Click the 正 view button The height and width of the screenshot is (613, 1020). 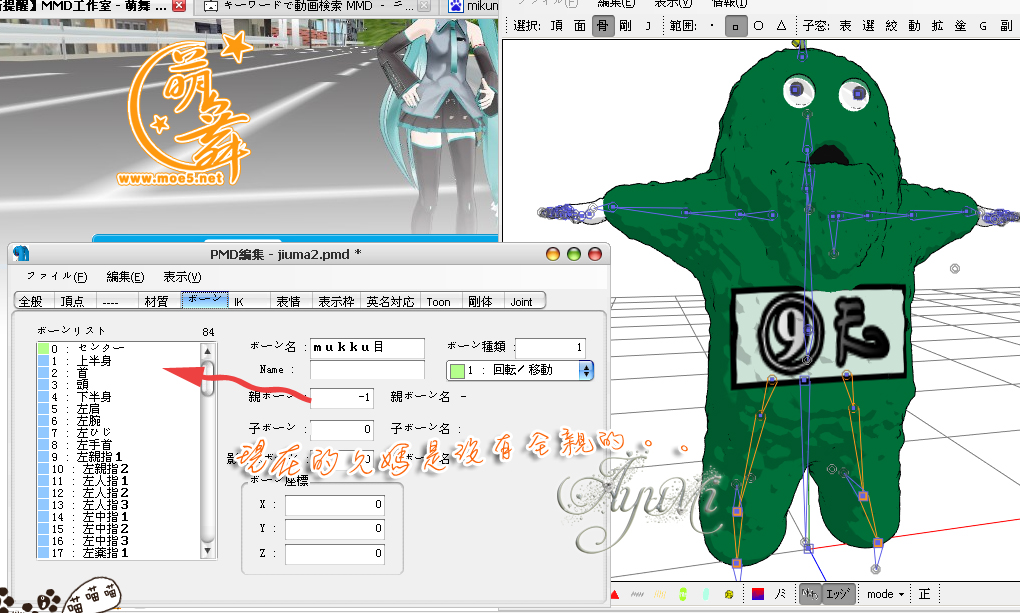pos(924,594)
